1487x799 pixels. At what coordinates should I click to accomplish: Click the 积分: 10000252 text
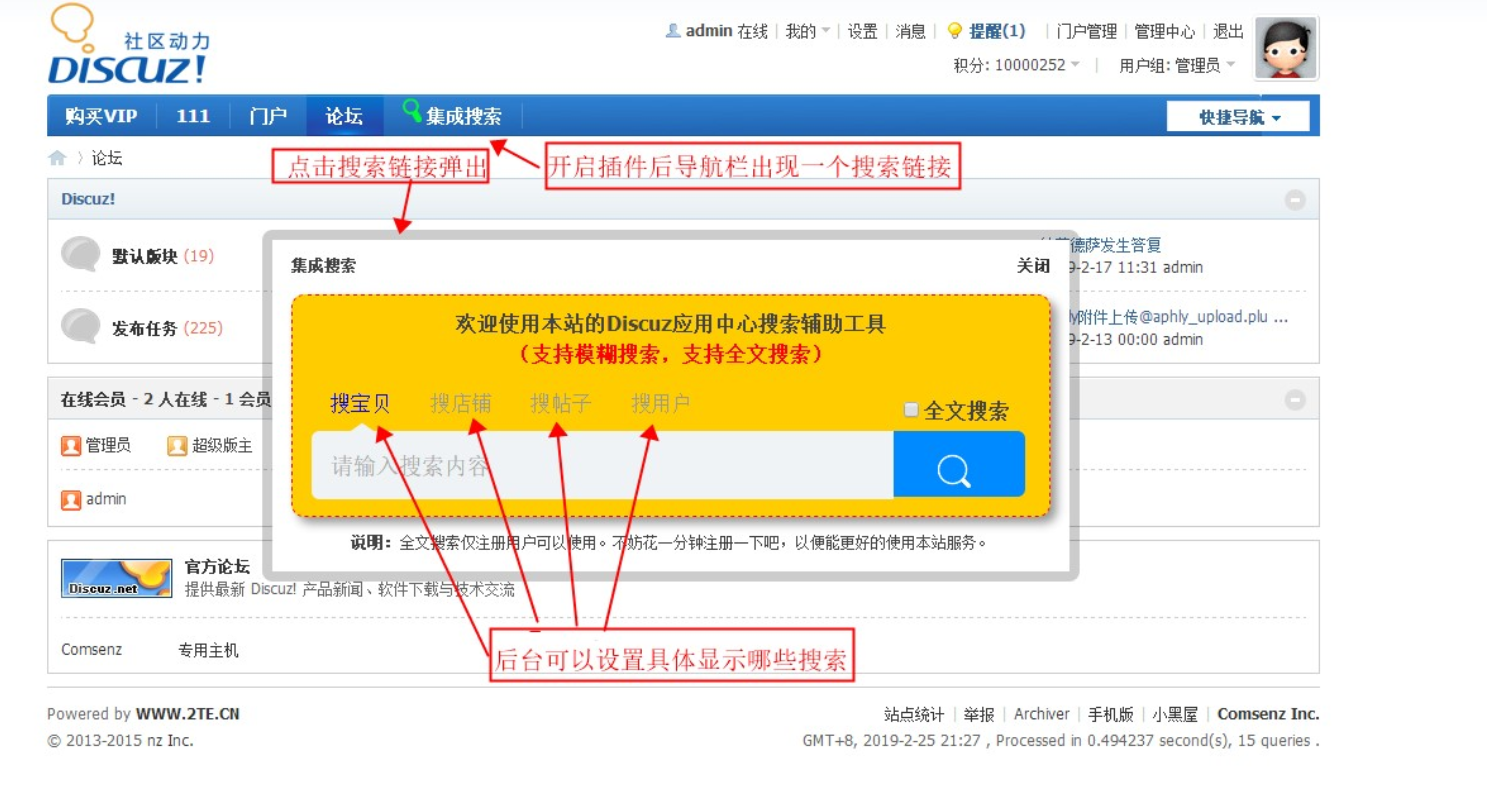pos(1009,65)
